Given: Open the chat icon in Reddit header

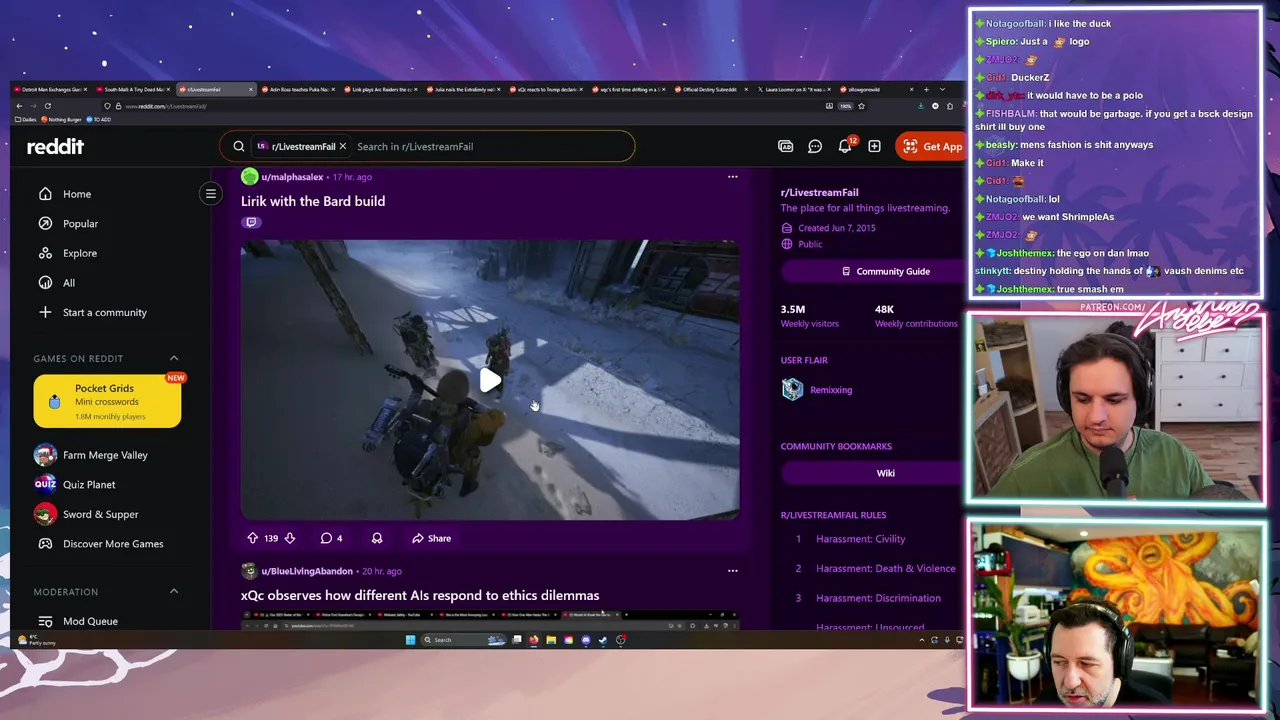Looking at the screenshot, I should click(x=815, y=146).
